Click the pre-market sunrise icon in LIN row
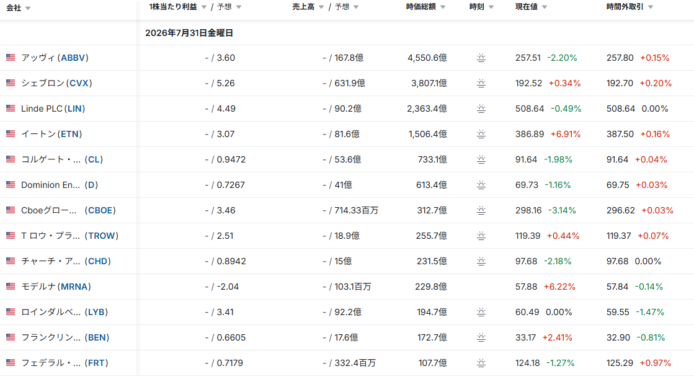The image size is (694, 379). pyautogui.click(x=481, y=108)
